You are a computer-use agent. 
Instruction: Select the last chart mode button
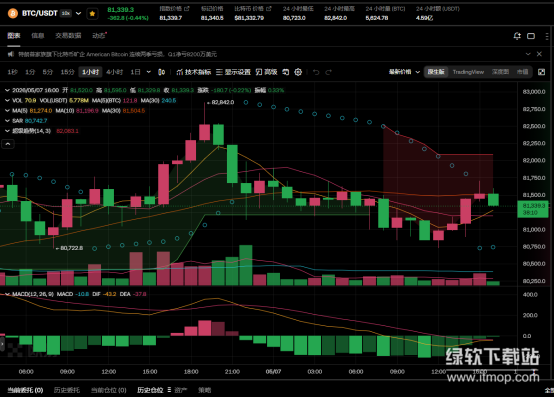click(522, 72)
